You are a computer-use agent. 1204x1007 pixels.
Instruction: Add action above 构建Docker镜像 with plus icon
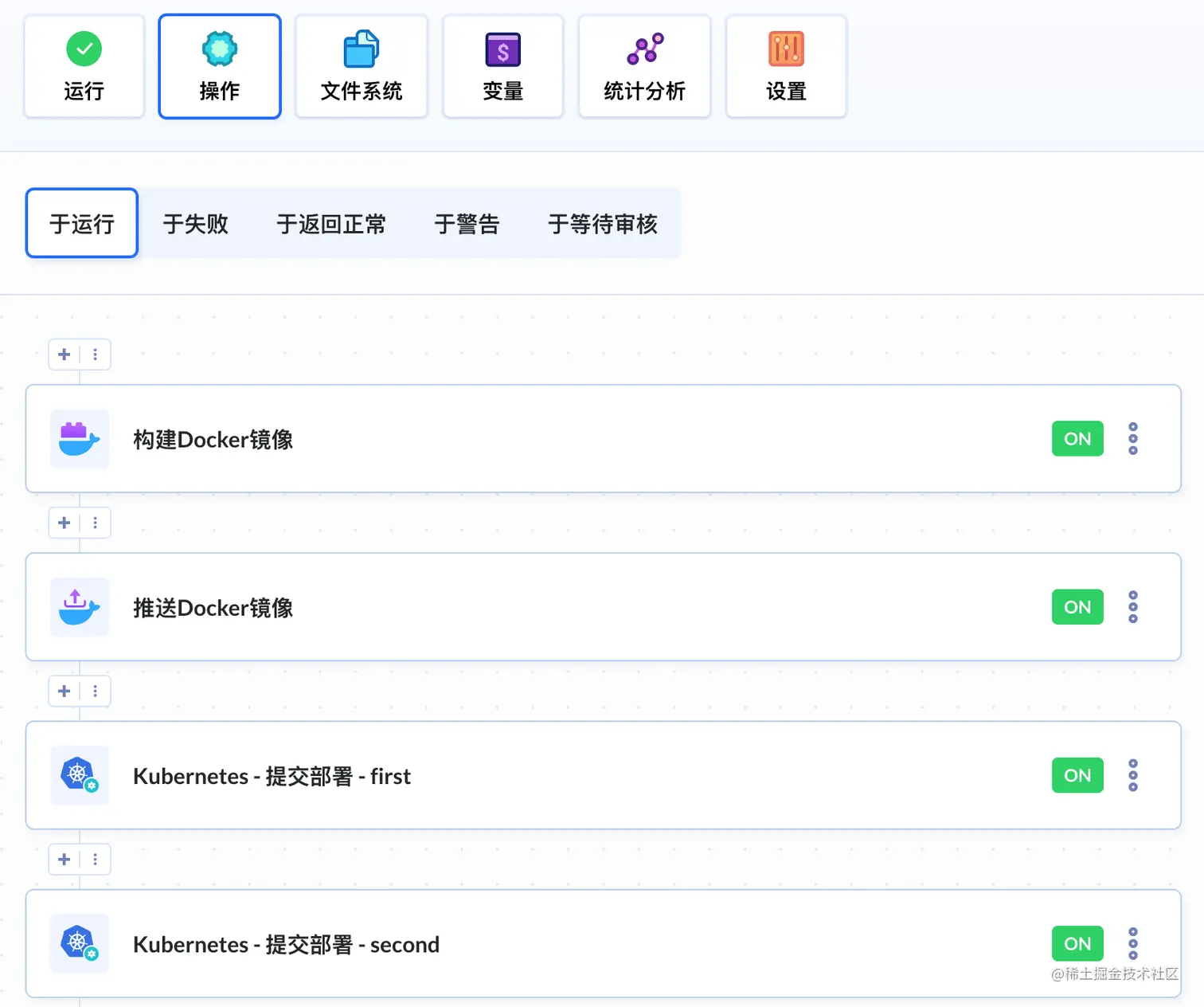click(64, 355)
